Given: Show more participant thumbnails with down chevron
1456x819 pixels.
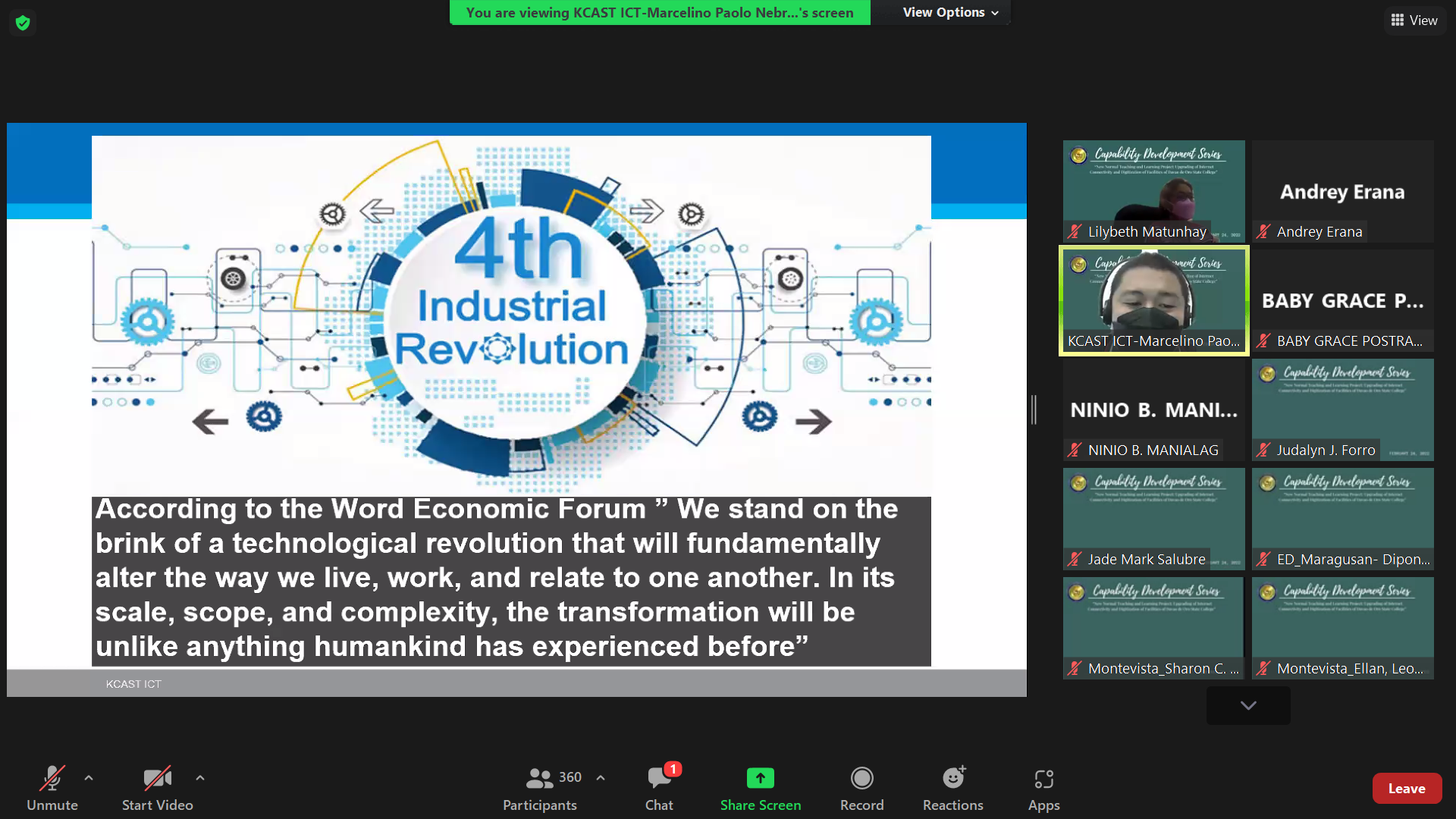Looking at the screenshot, I should click(1248, 705).
